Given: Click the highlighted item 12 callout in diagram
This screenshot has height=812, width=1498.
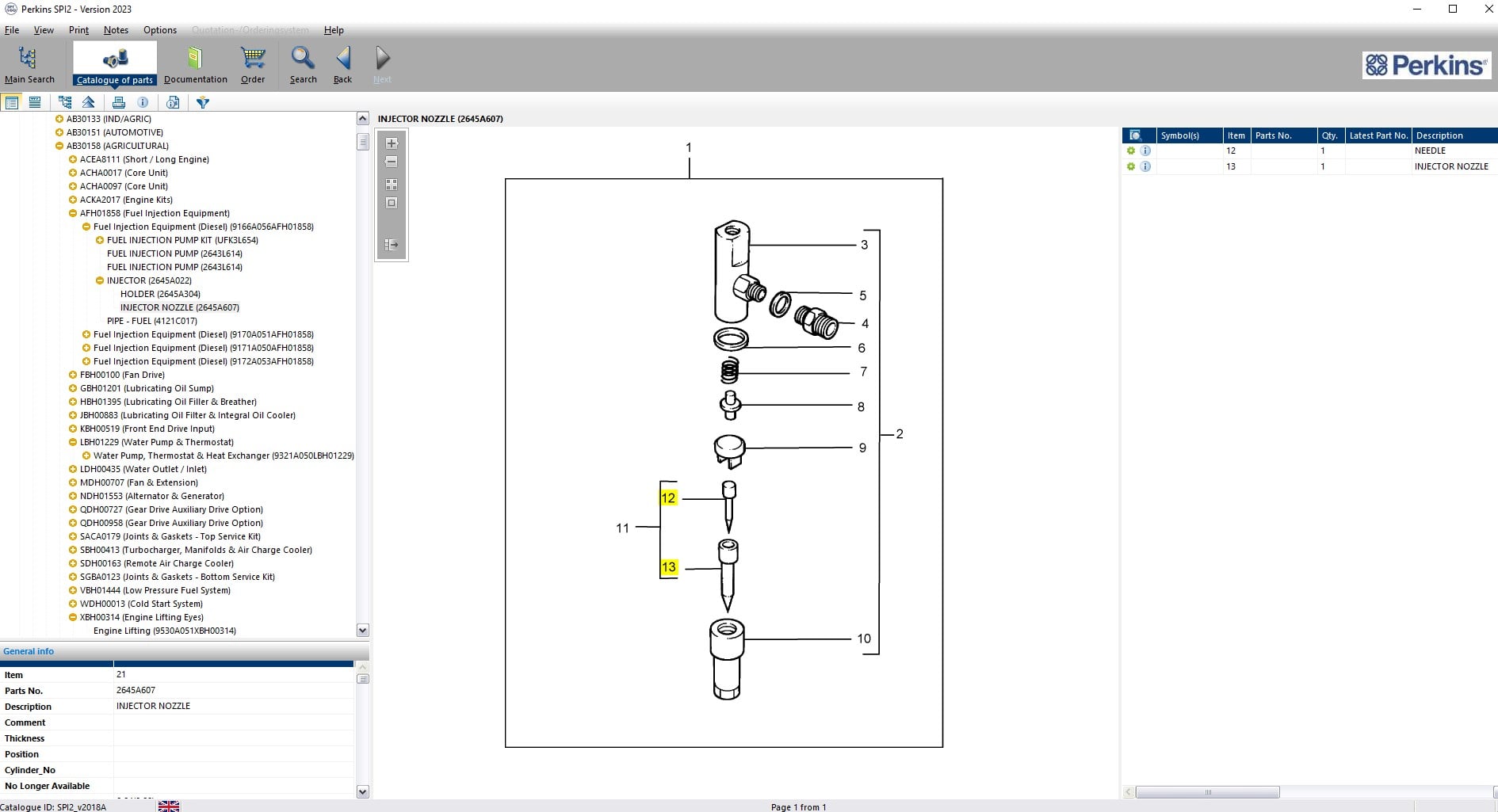Looking at the screenshot, I should (x=668, y=497).
